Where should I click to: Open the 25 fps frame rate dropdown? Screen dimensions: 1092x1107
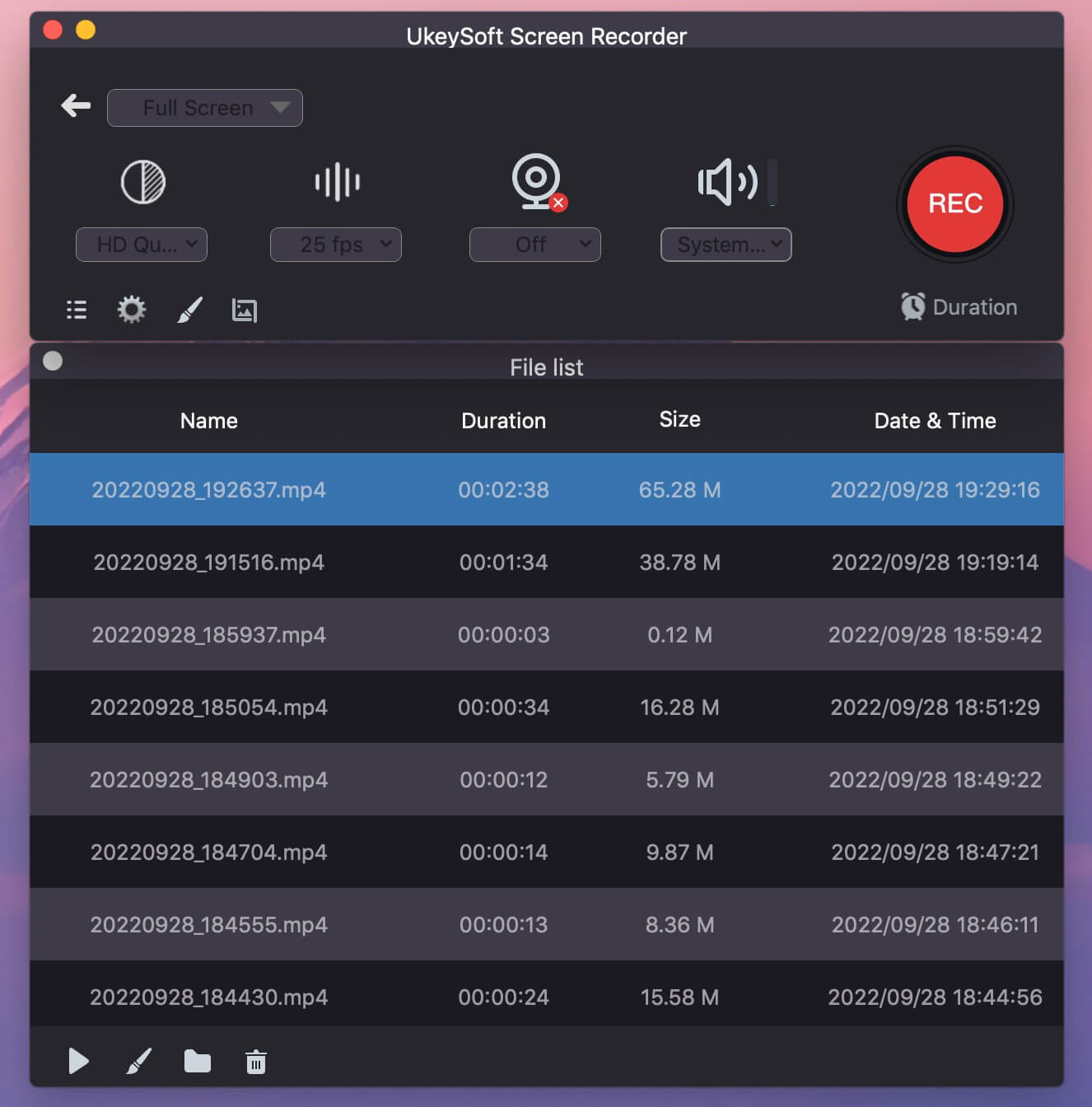click(x=336, y=245)
